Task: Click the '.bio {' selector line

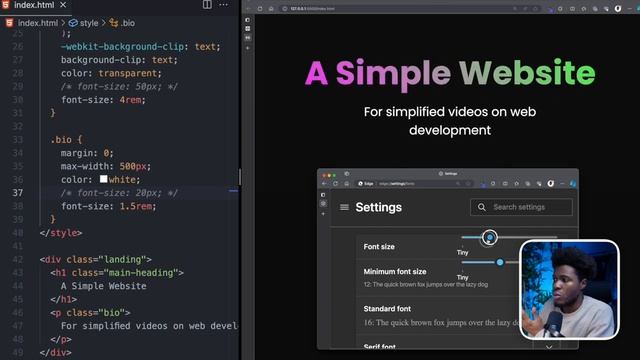Action: pyautogui.click(x=66, y=140)
